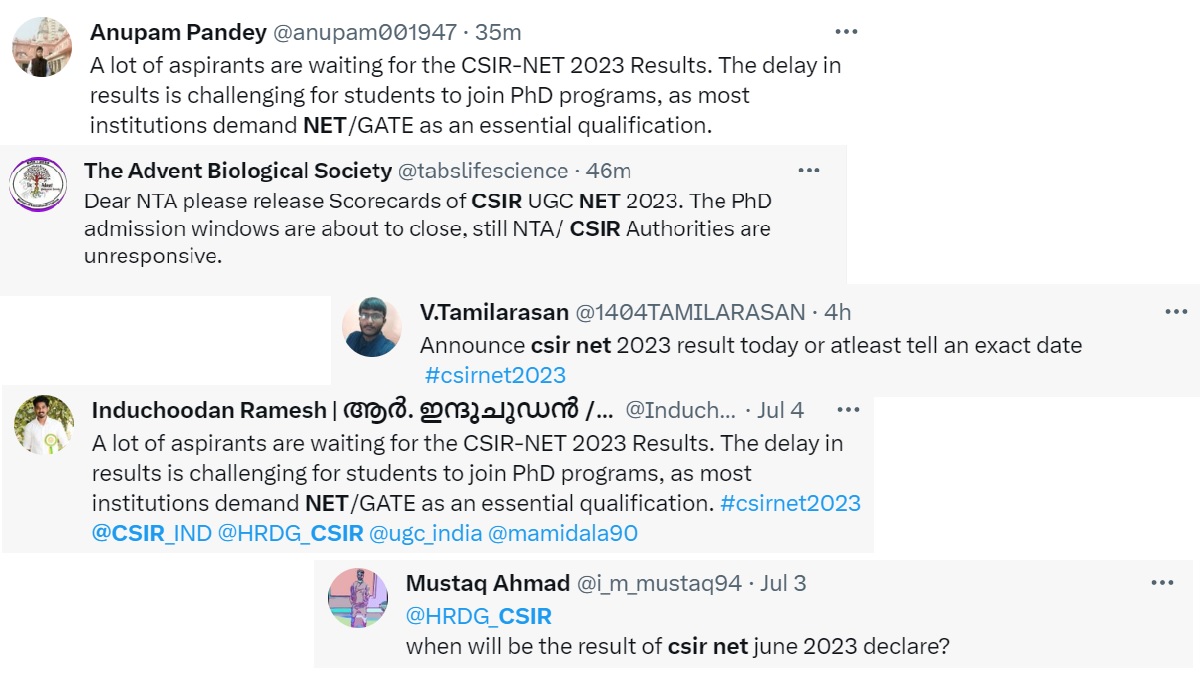Show more options for Induchoodan Ramesh's tweet
Viewport: 1200px width, 675px height.
(x=848, y=410)
